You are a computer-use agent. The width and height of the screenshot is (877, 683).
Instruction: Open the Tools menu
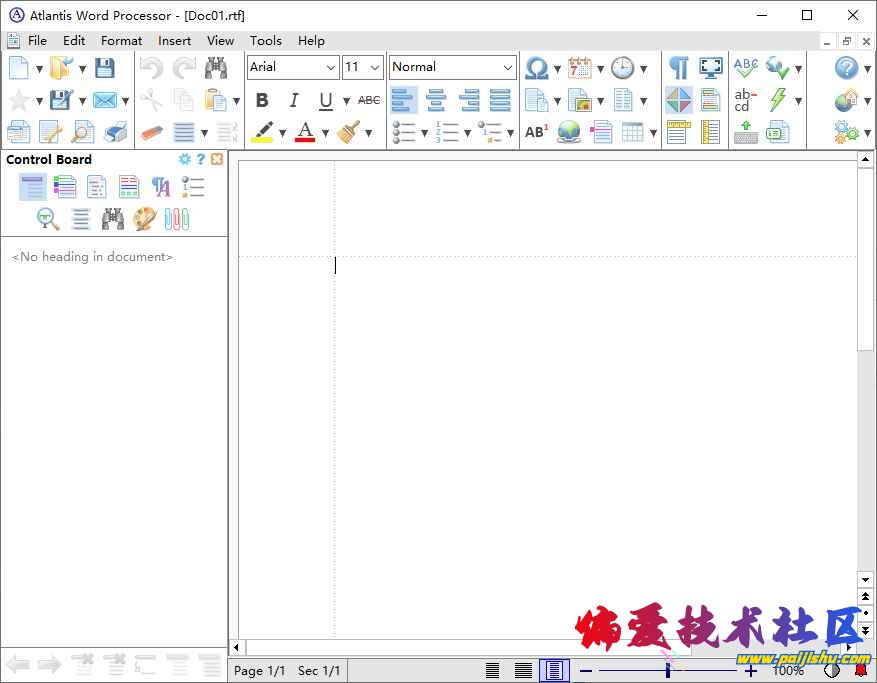point(265,41)
